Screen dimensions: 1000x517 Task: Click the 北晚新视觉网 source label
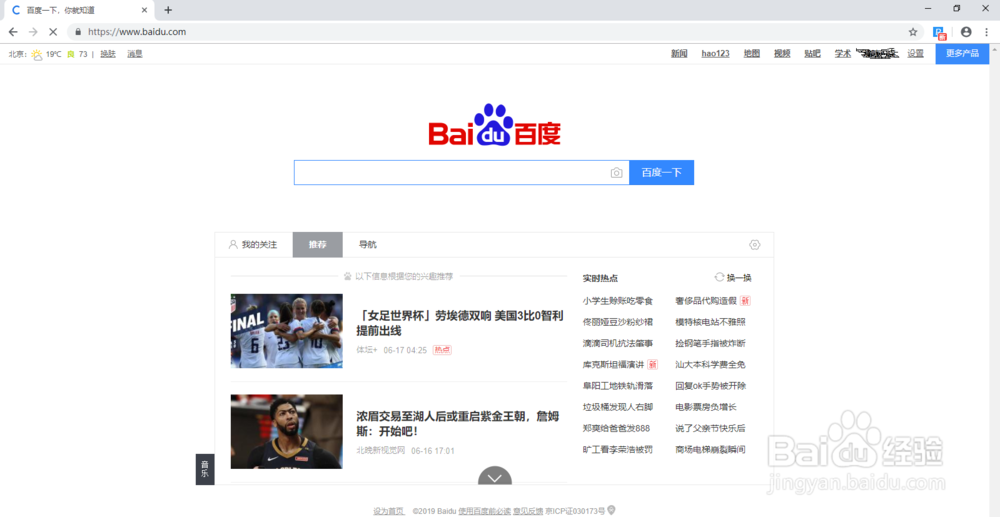point(381,451)
